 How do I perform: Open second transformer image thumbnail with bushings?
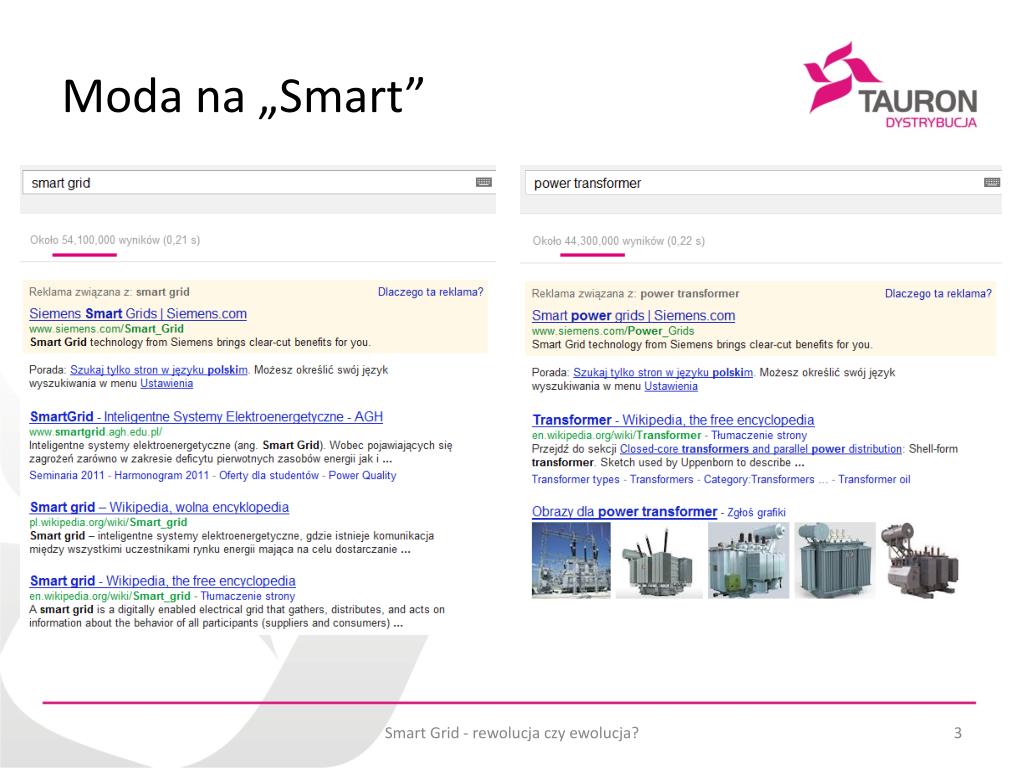click(x=660, y=560)
